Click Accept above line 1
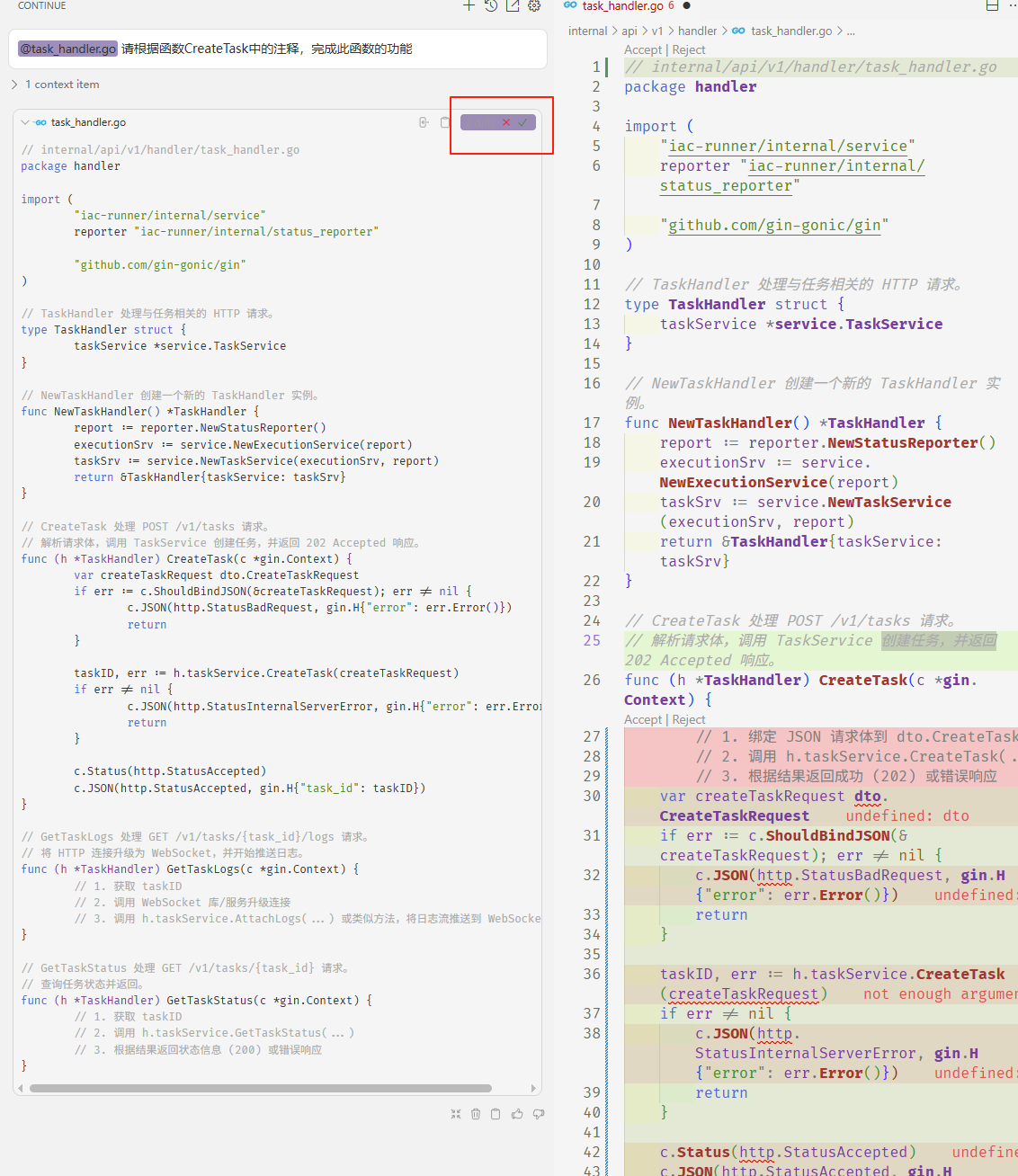The image size is (1018, 1176). pyautogui.click(x=643, y=50)
